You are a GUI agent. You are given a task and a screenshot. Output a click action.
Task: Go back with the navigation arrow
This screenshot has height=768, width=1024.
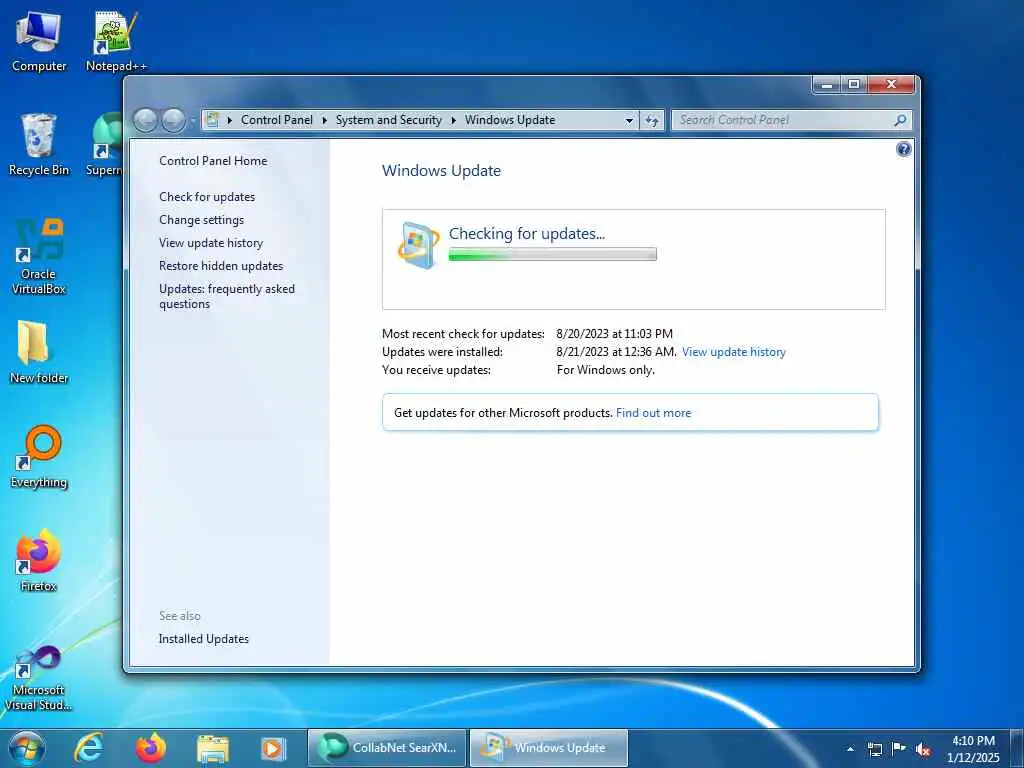[x=146, y=120]
